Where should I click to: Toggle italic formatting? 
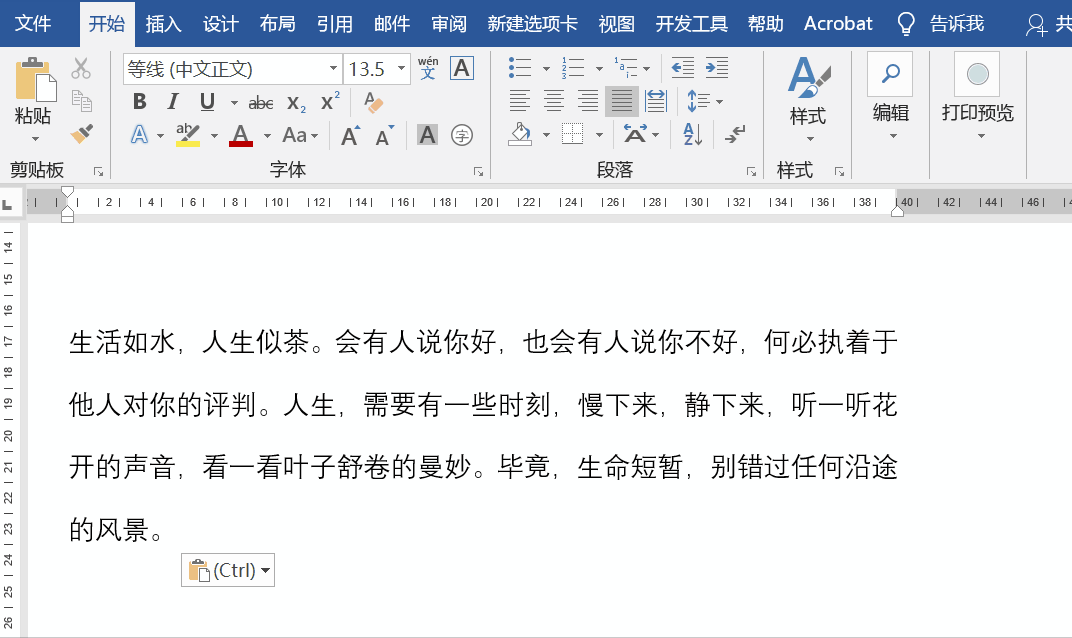coord(173,101)
